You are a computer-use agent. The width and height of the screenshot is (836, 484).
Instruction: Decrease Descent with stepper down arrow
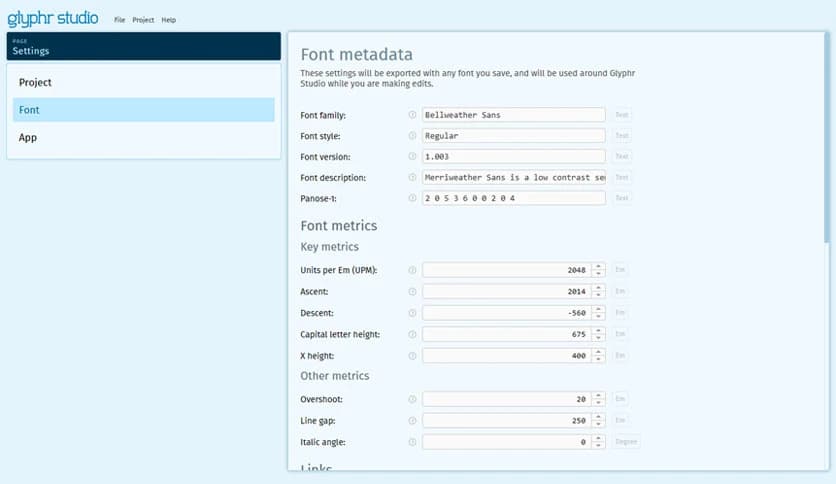pyautogui.click(x=598, y=316)
